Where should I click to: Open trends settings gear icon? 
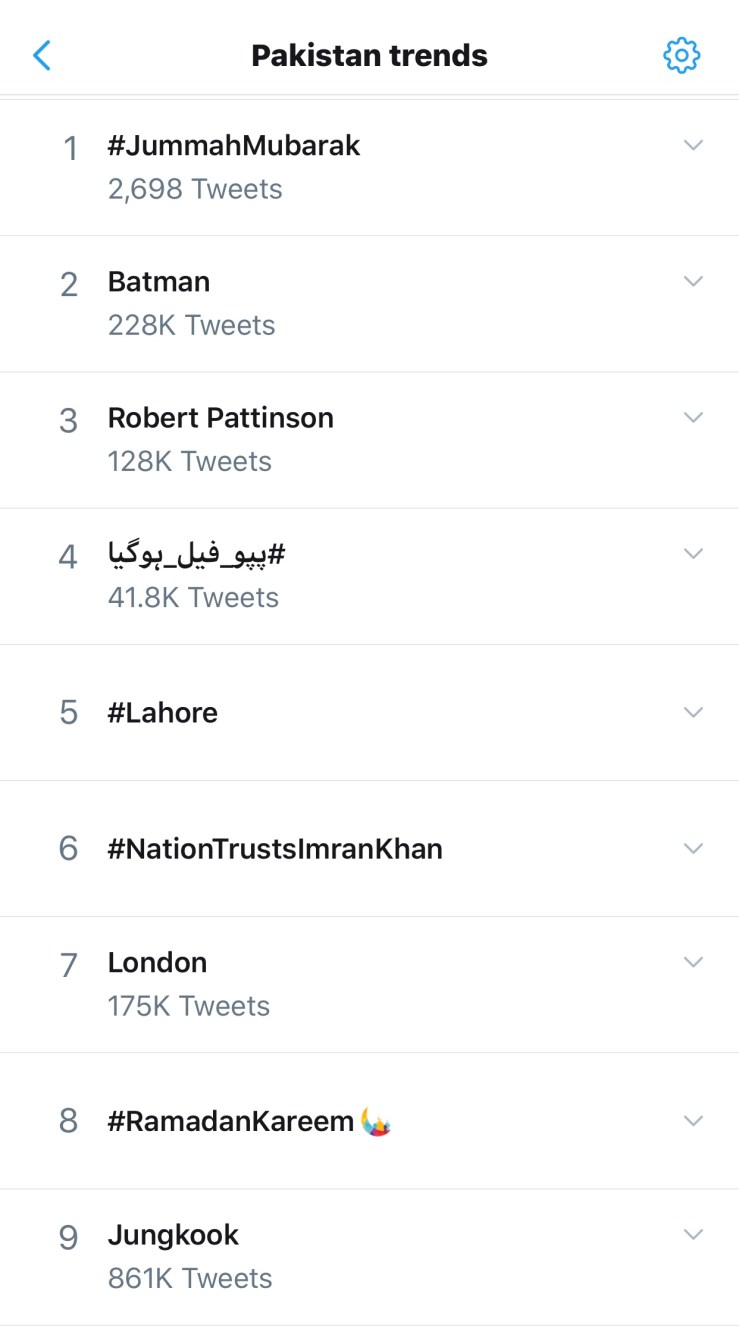[682, 55]
